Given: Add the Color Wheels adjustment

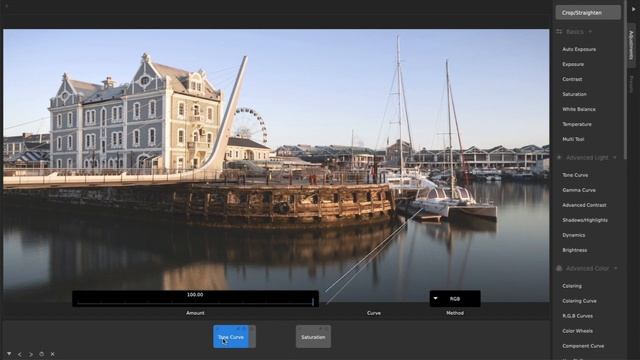Looking at the screenshot, I should [x=578, y=331].
